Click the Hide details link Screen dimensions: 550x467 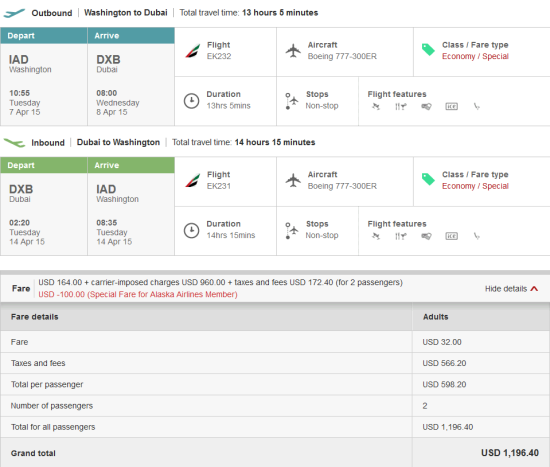[x=506, y=289]
